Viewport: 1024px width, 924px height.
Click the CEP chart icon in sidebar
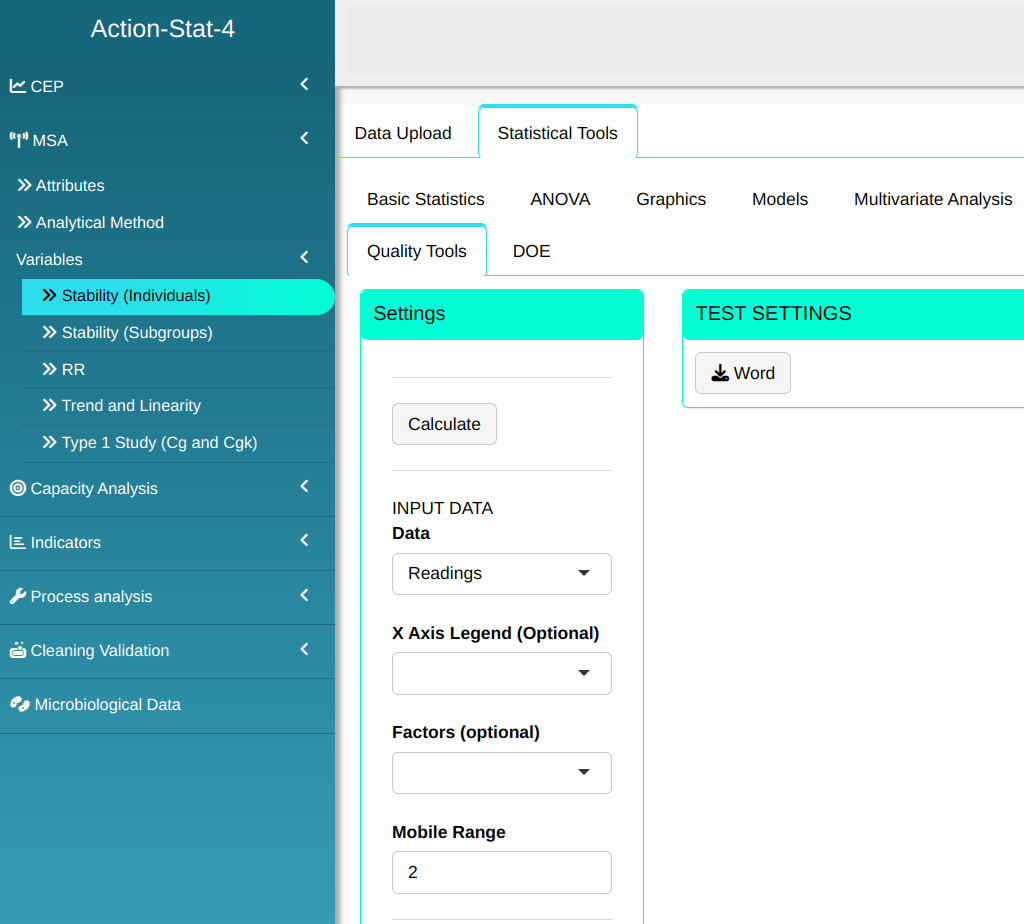[x=18, y=86]
